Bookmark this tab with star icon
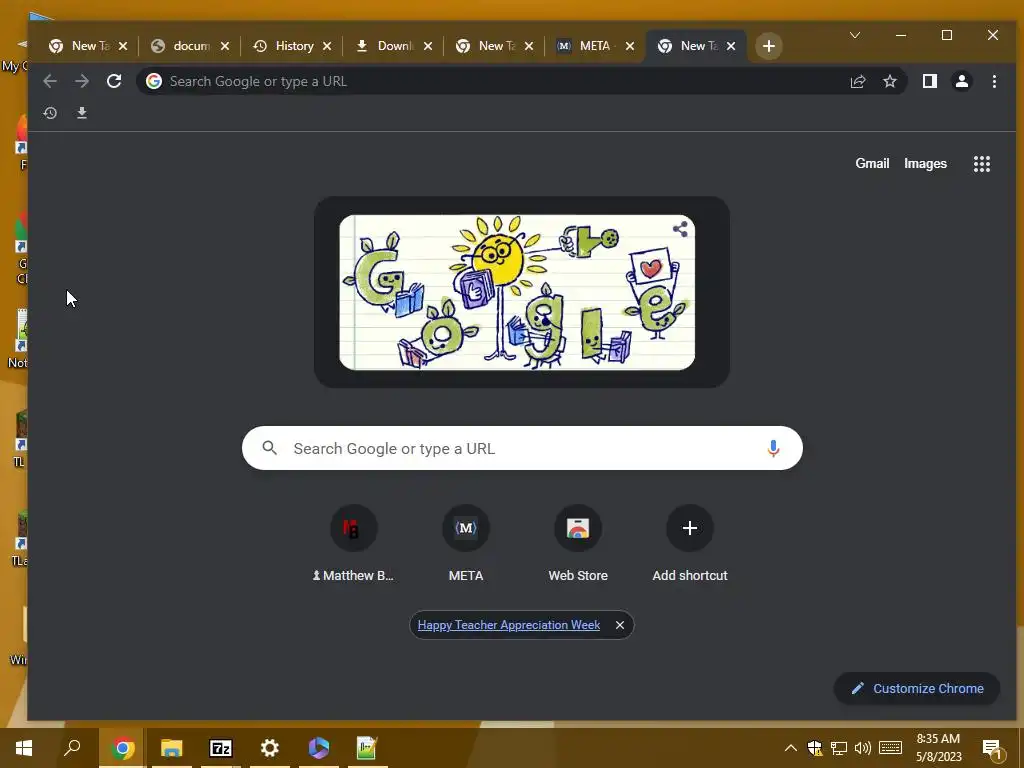This screenshot has height=768, width=1024. click(x=889, y=81)
